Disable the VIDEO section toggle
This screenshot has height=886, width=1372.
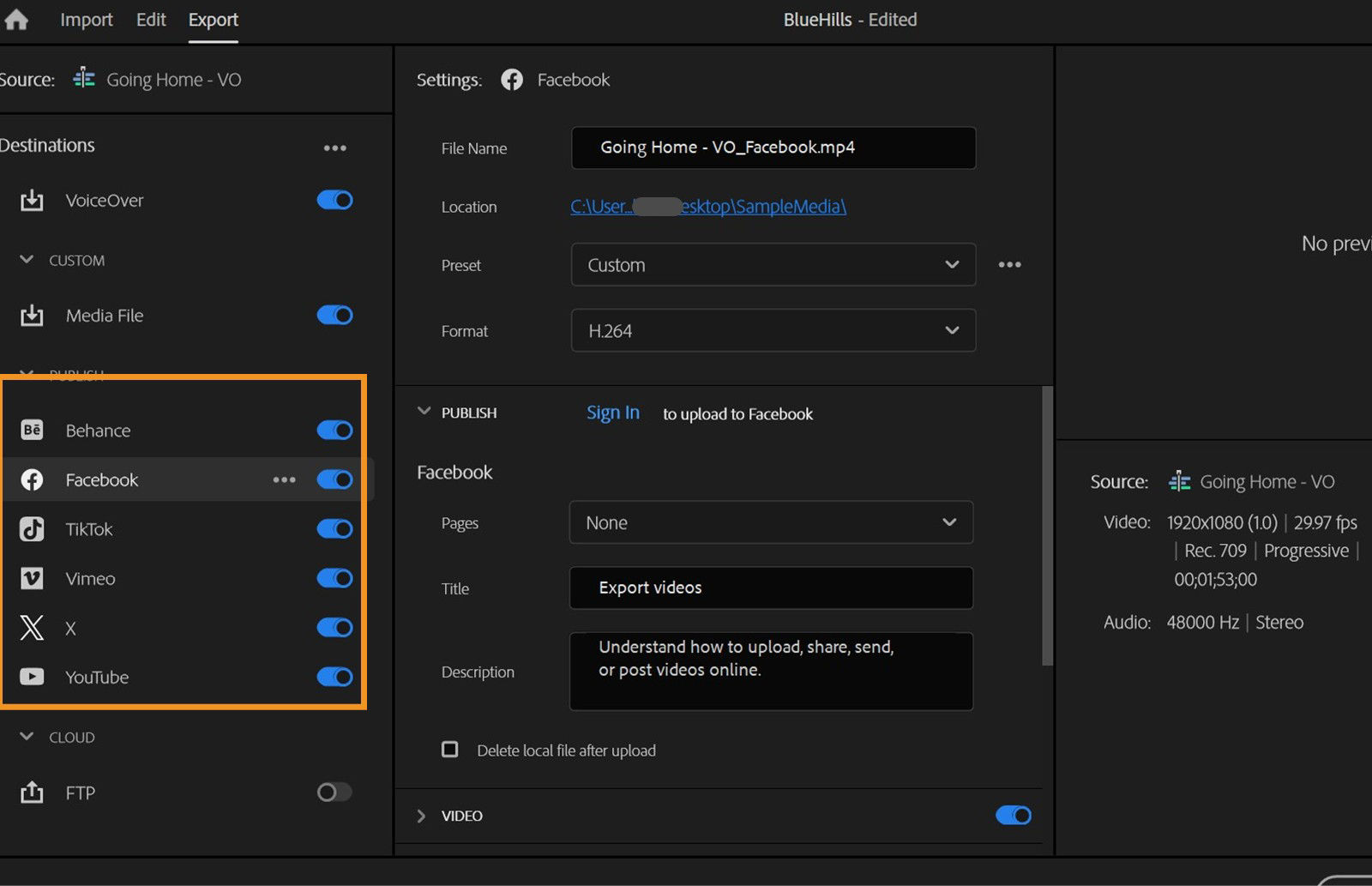point(1013,815)
